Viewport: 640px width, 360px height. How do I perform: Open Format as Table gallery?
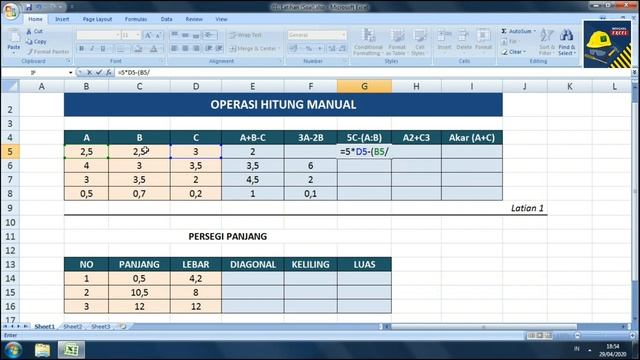tap(396, 42)
